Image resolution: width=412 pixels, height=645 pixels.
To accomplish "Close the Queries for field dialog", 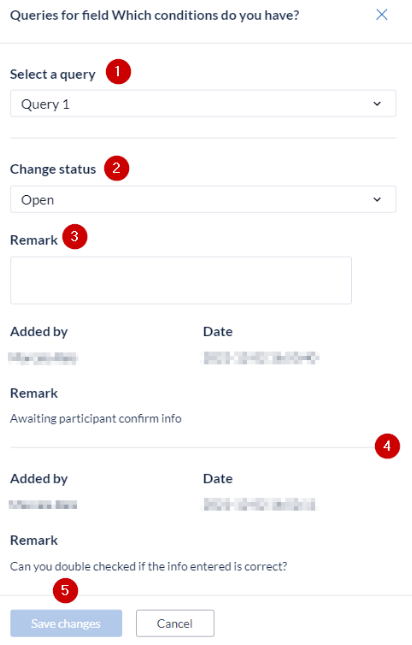I will 382,15.
